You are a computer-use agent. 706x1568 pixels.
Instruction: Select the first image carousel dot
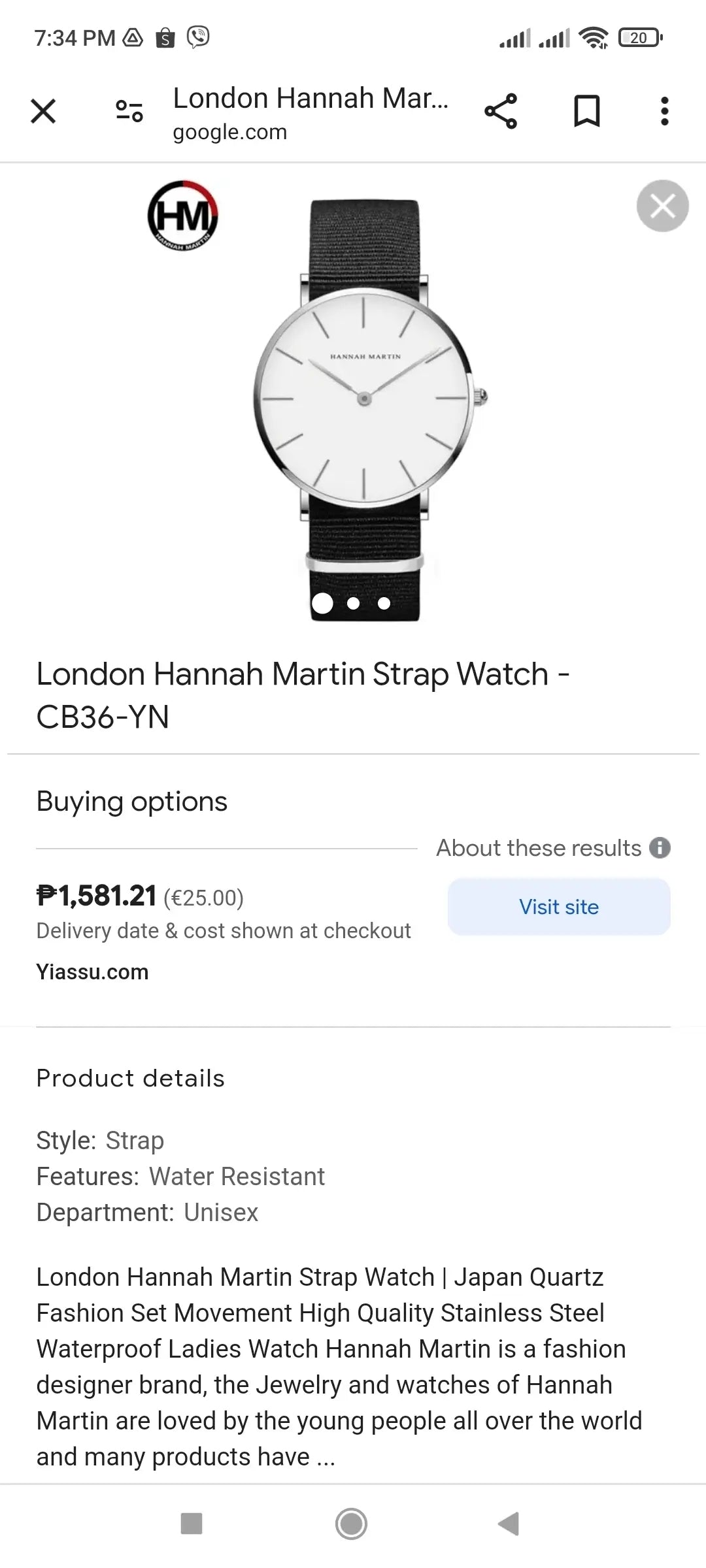coord(322,603)
